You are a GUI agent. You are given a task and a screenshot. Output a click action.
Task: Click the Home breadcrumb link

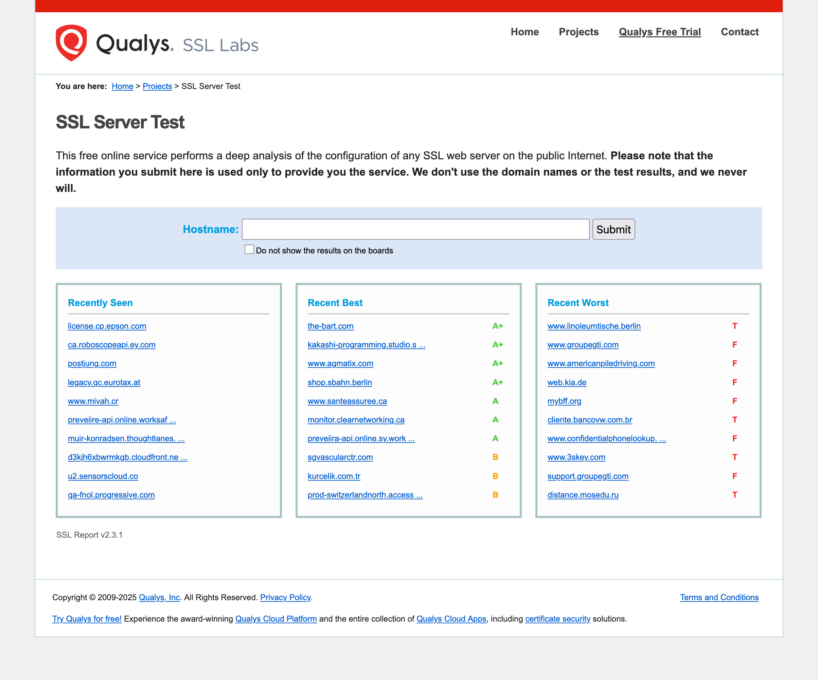click(x=122, y=87)
